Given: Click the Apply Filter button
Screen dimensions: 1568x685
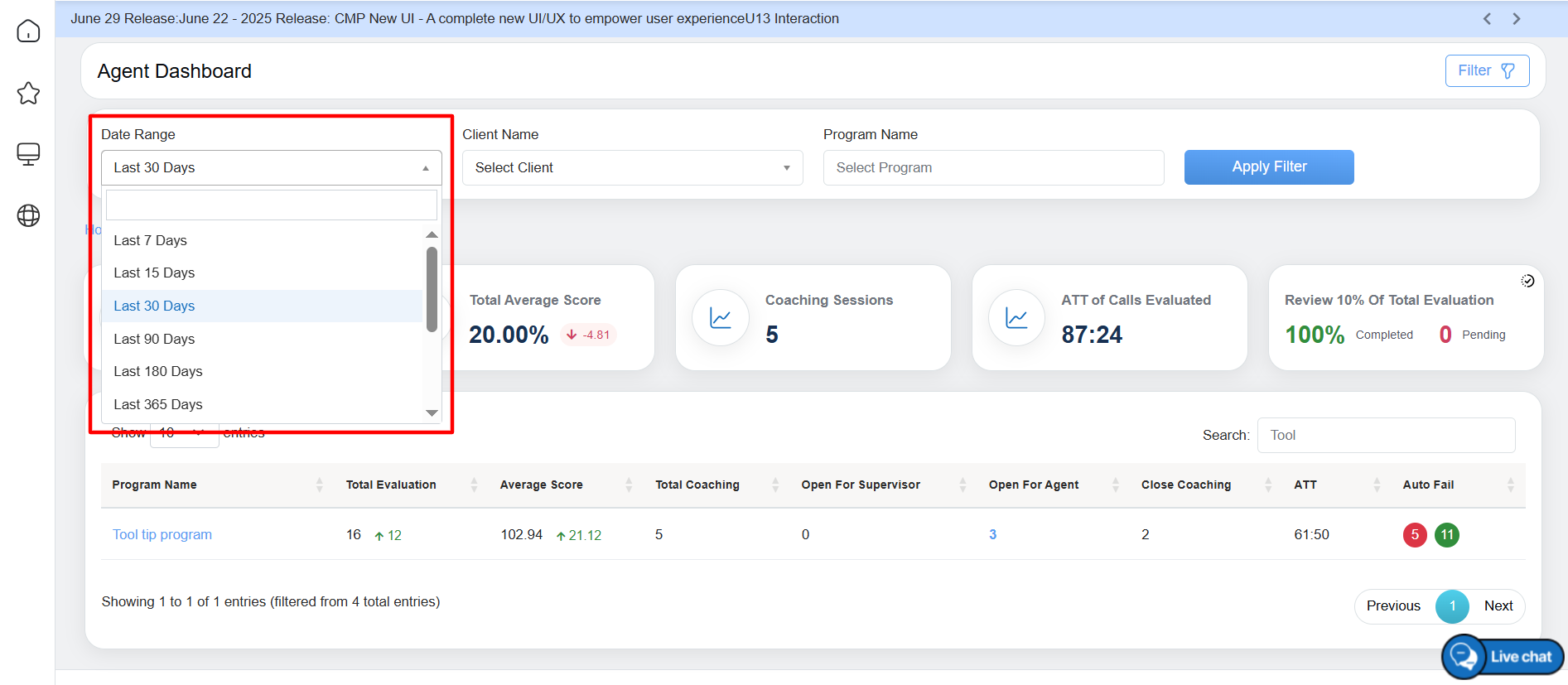Looking at the screenshot, I should 1268,166.
